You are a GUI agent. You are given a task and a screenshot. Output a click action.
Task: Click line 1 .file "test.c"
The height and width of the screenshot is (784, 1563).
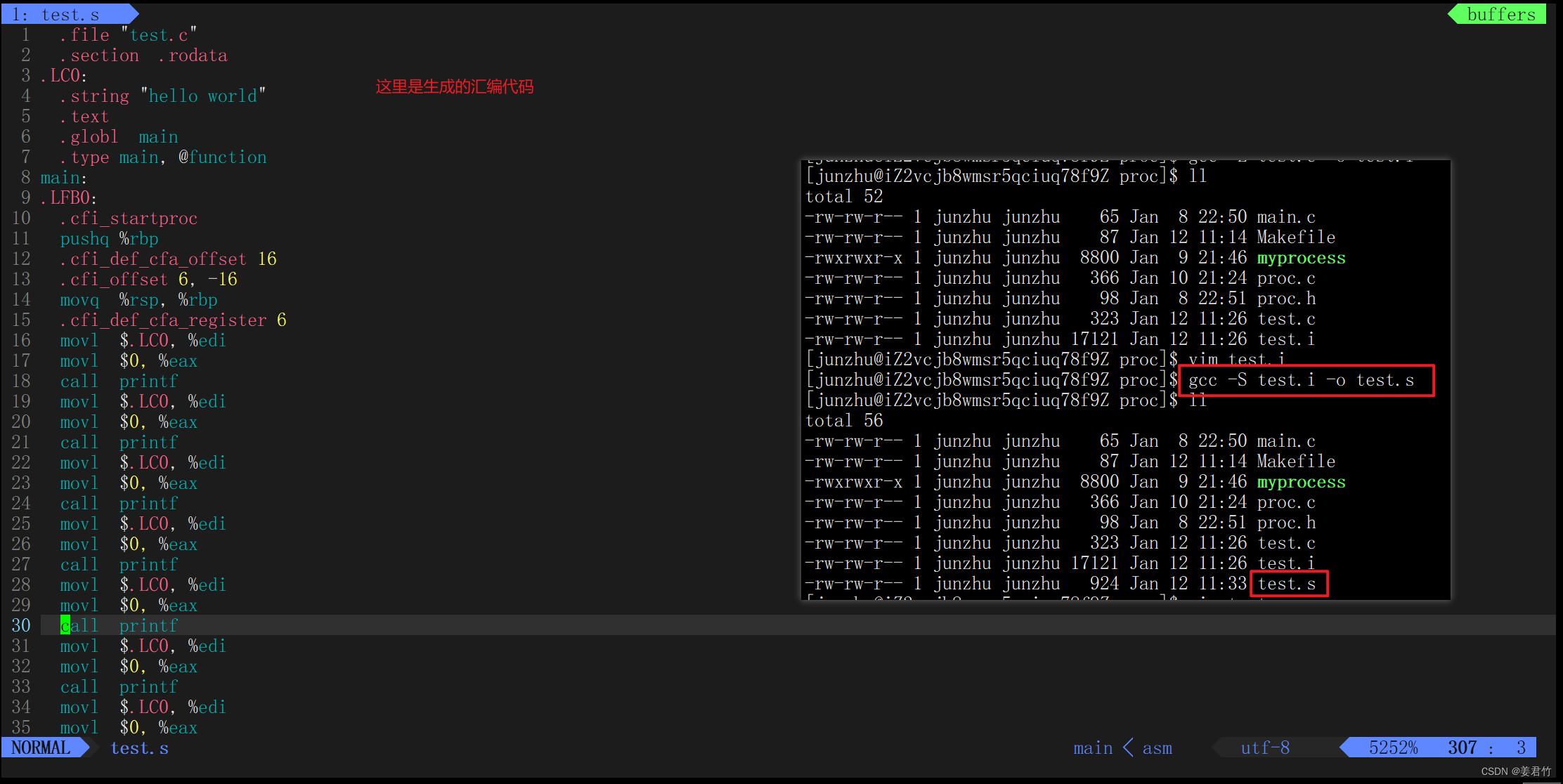(x=128, y=34)
